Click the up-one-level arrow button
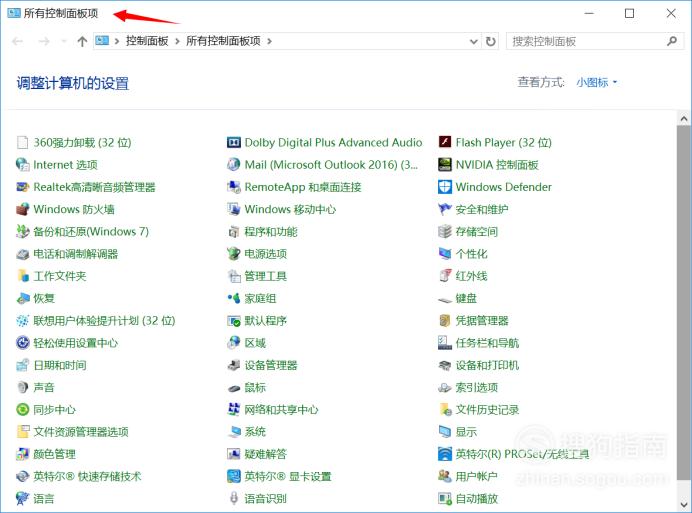This screenshot has width=692, height=513. [82, 41]
